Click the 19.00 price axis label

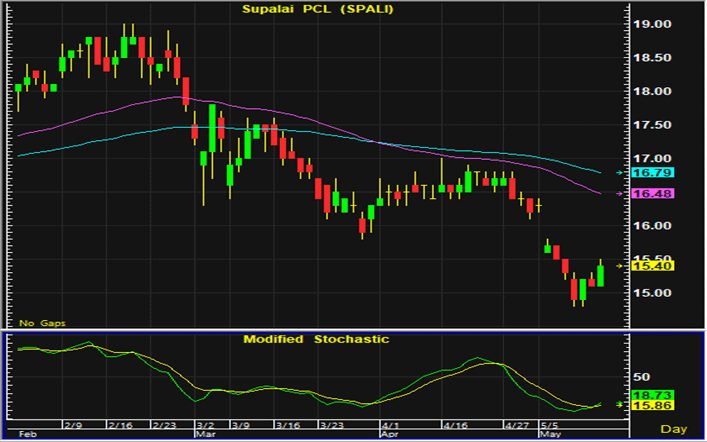click(652, 24)
